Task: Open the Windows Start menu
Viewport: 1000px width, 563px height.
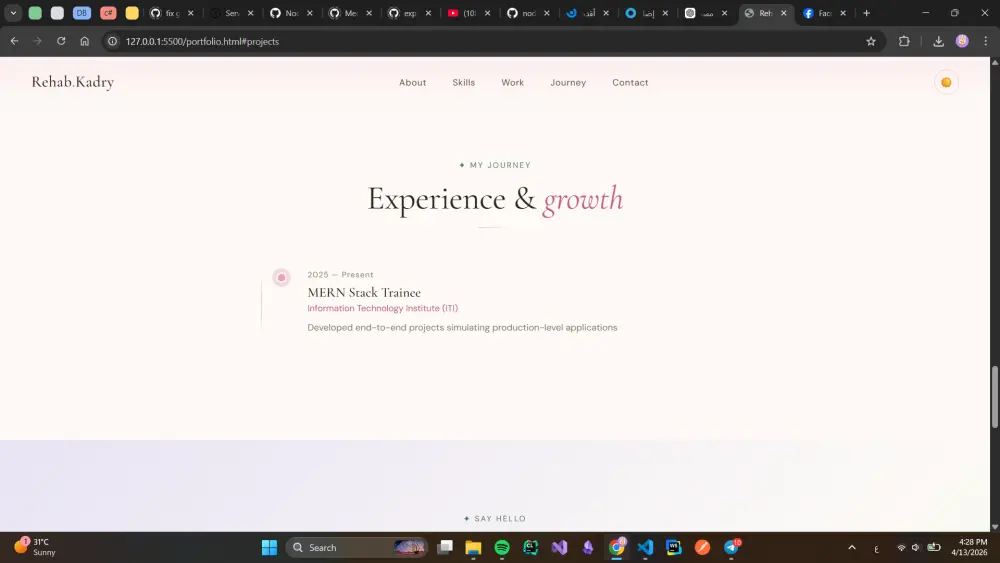Action: pos(269,547)
